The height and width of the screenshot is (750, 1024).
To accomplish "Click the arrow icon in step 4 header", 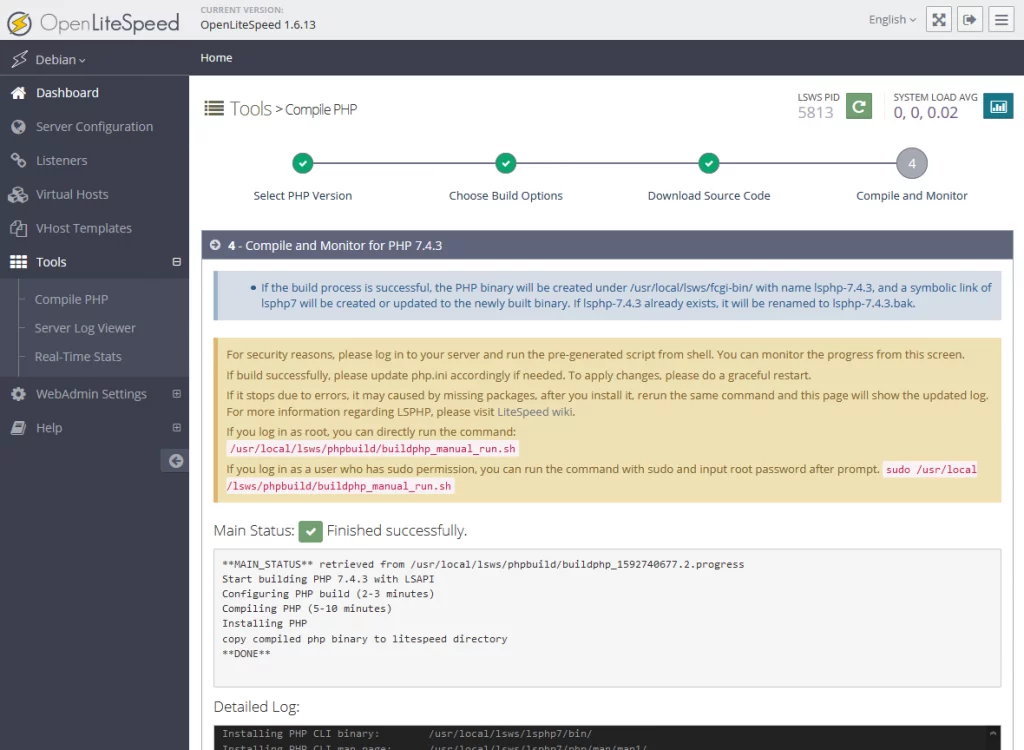I will (x=215, y=245).
